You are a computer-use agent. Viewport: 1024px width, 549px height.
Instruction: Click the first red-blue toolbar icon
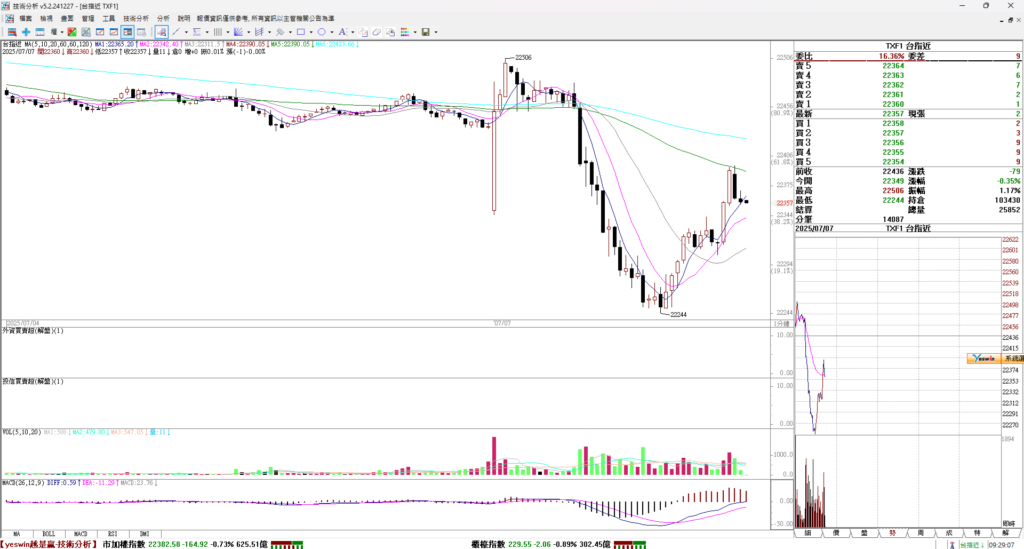pyautogui.click(x=12, y=32)
